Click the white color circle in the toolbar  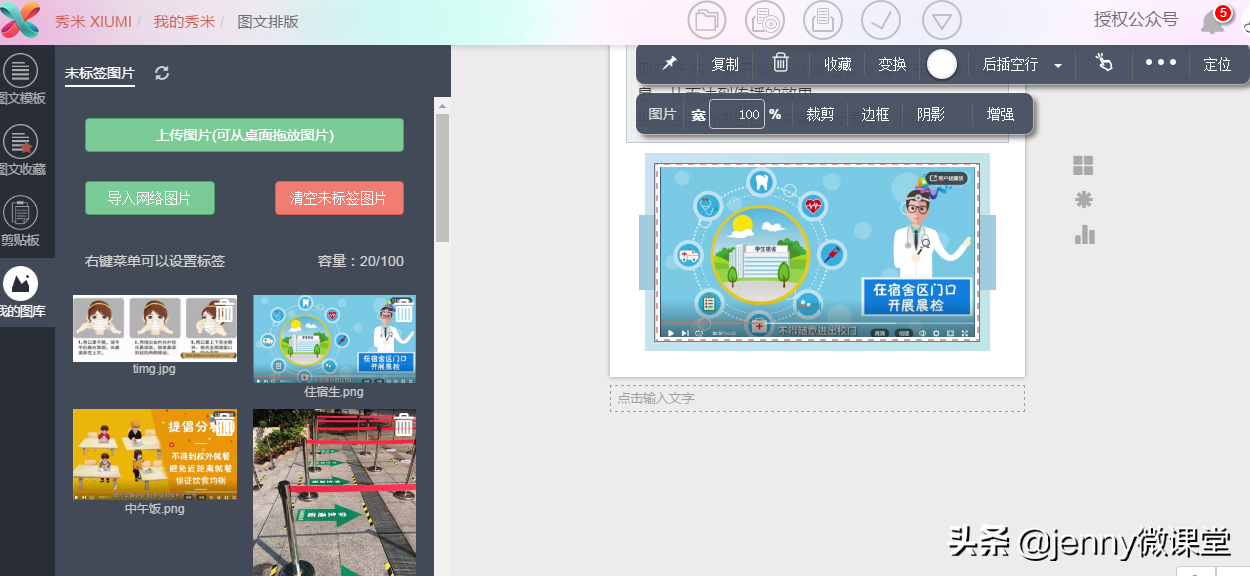tap(941, 63)
